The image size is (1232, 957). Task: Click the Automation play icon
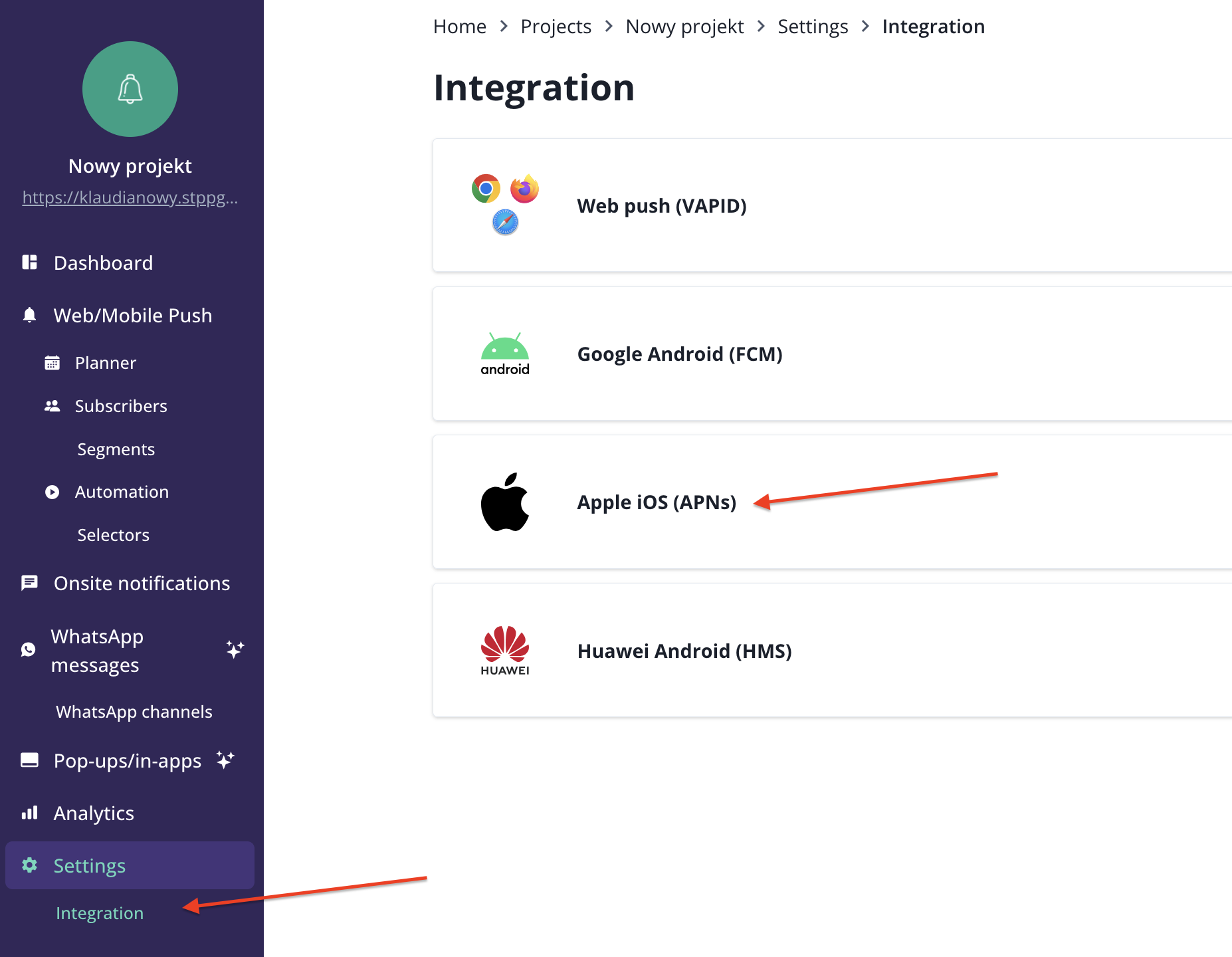[52, 492]
